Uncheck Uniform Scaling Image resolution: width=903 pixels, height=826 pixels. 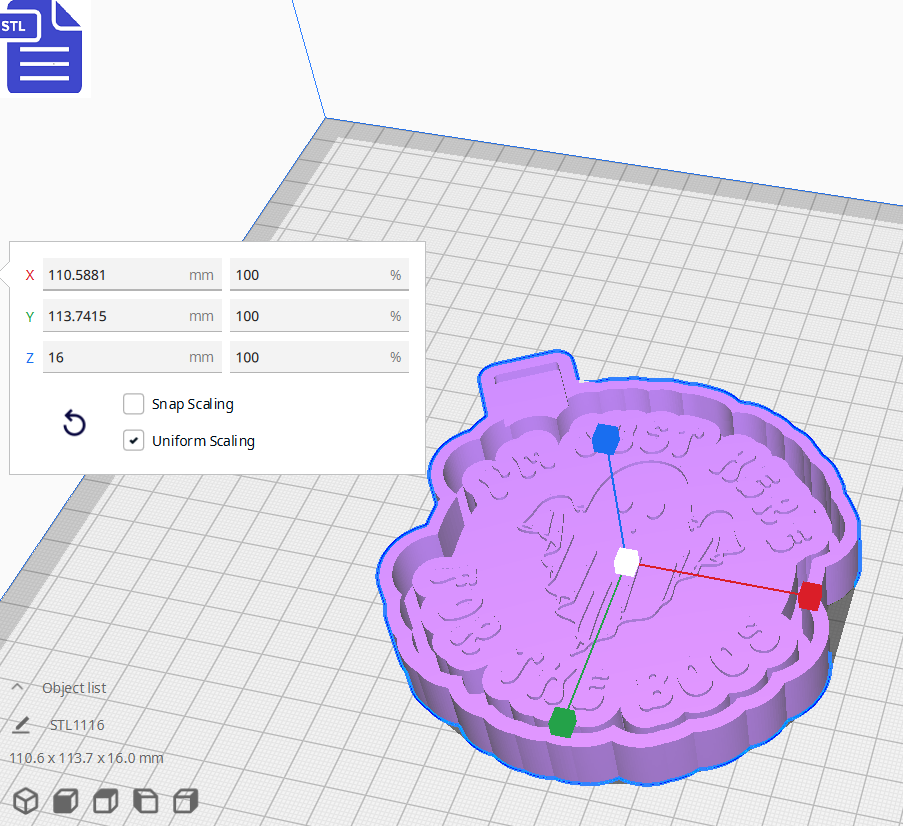click(x=133, y=440)
